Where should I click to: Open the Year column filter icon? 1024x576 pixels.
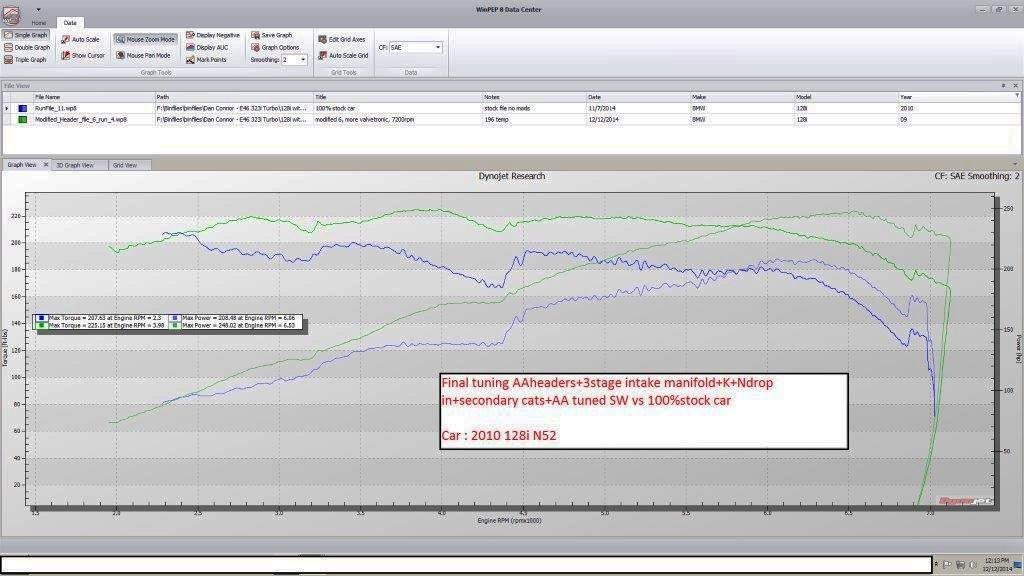click(x=1016, y=96)
